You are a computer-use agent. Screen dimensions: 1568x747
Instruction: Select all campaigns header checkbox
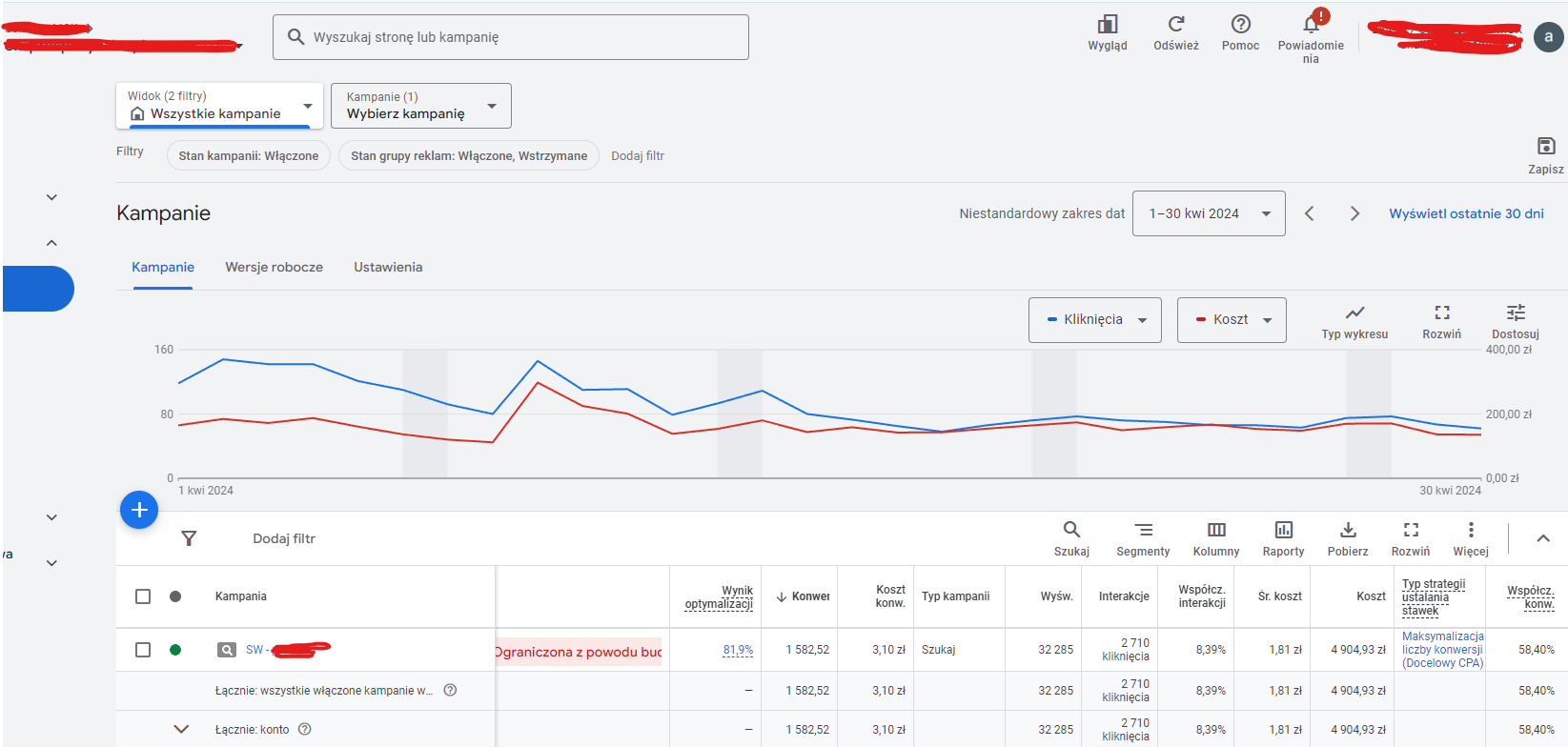pos(143,596)
